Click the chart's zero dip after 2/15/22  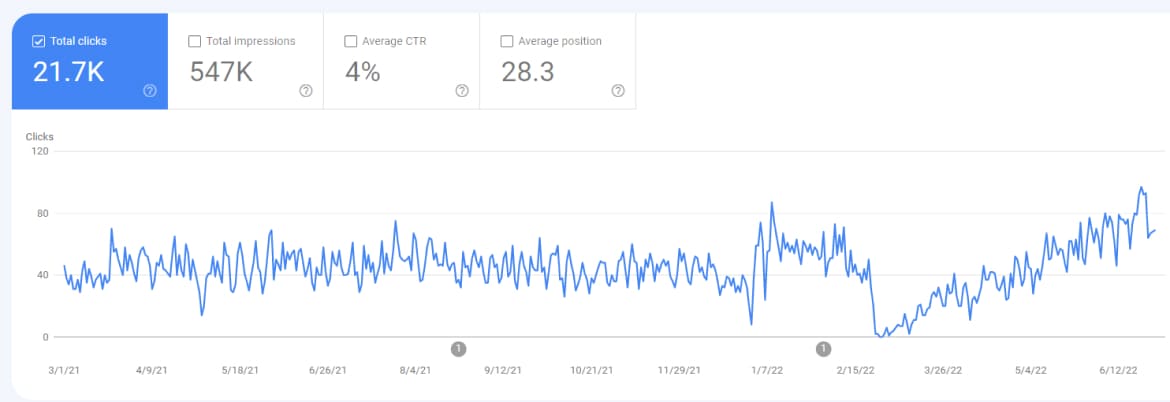click(x=881, y=337)
